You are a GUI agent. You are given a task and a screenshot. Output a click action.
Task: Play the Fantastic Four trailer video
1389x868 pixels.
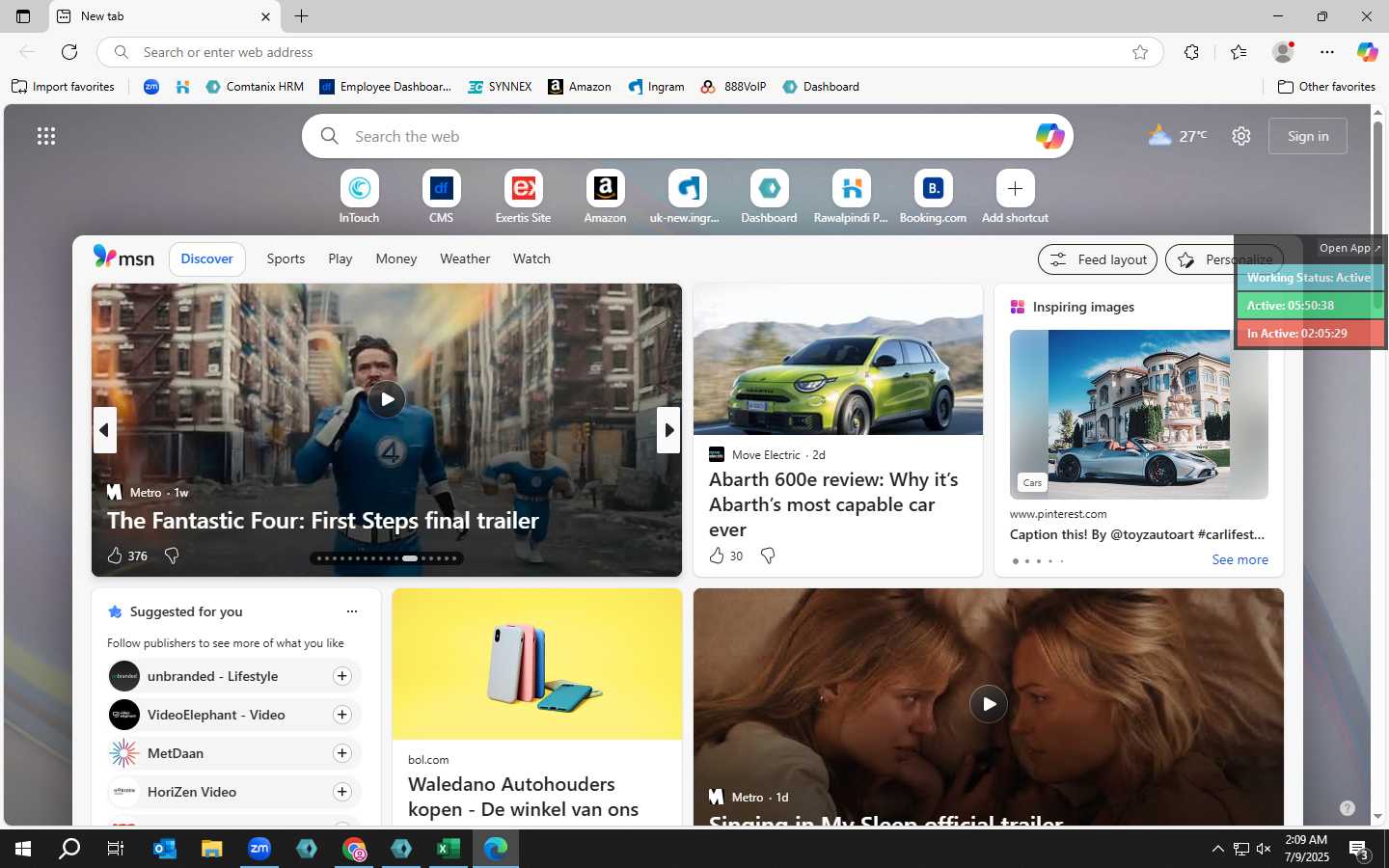click(x=387, y=399)
